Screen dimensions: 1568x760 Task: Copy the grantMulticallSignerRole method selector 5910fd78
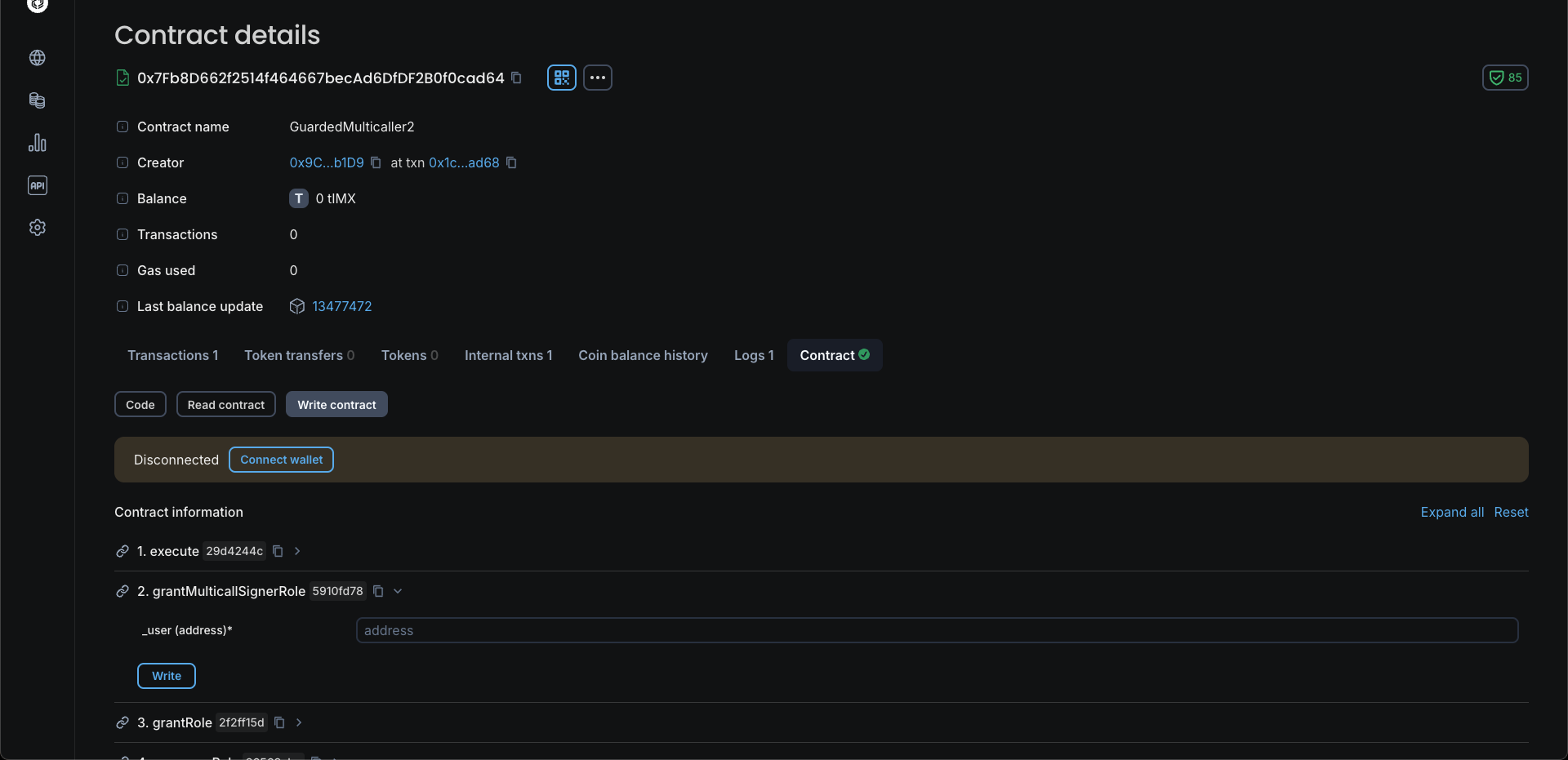point(378,591)
